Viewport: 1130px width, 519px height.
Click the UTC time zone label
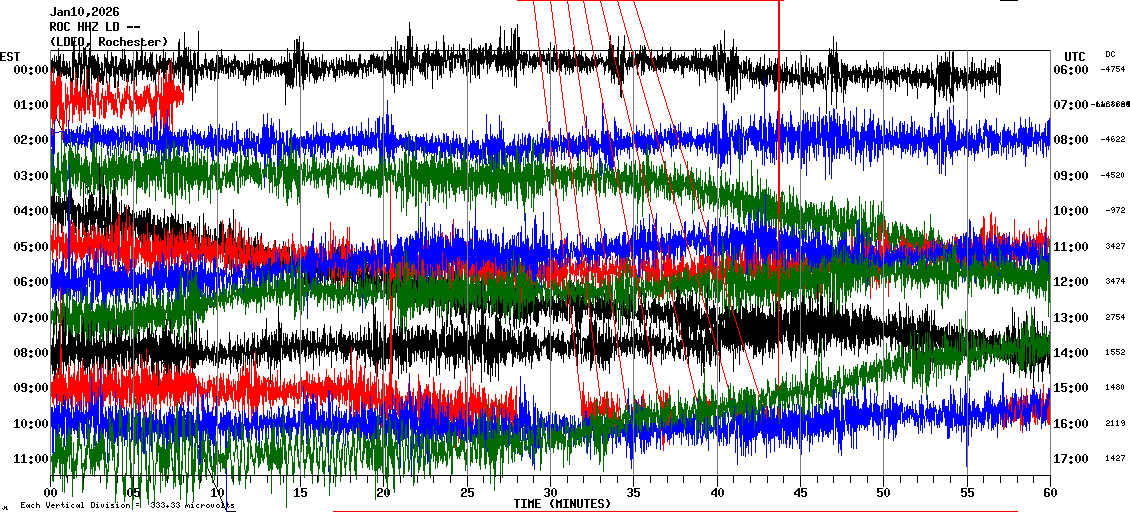pos(1075,56)
